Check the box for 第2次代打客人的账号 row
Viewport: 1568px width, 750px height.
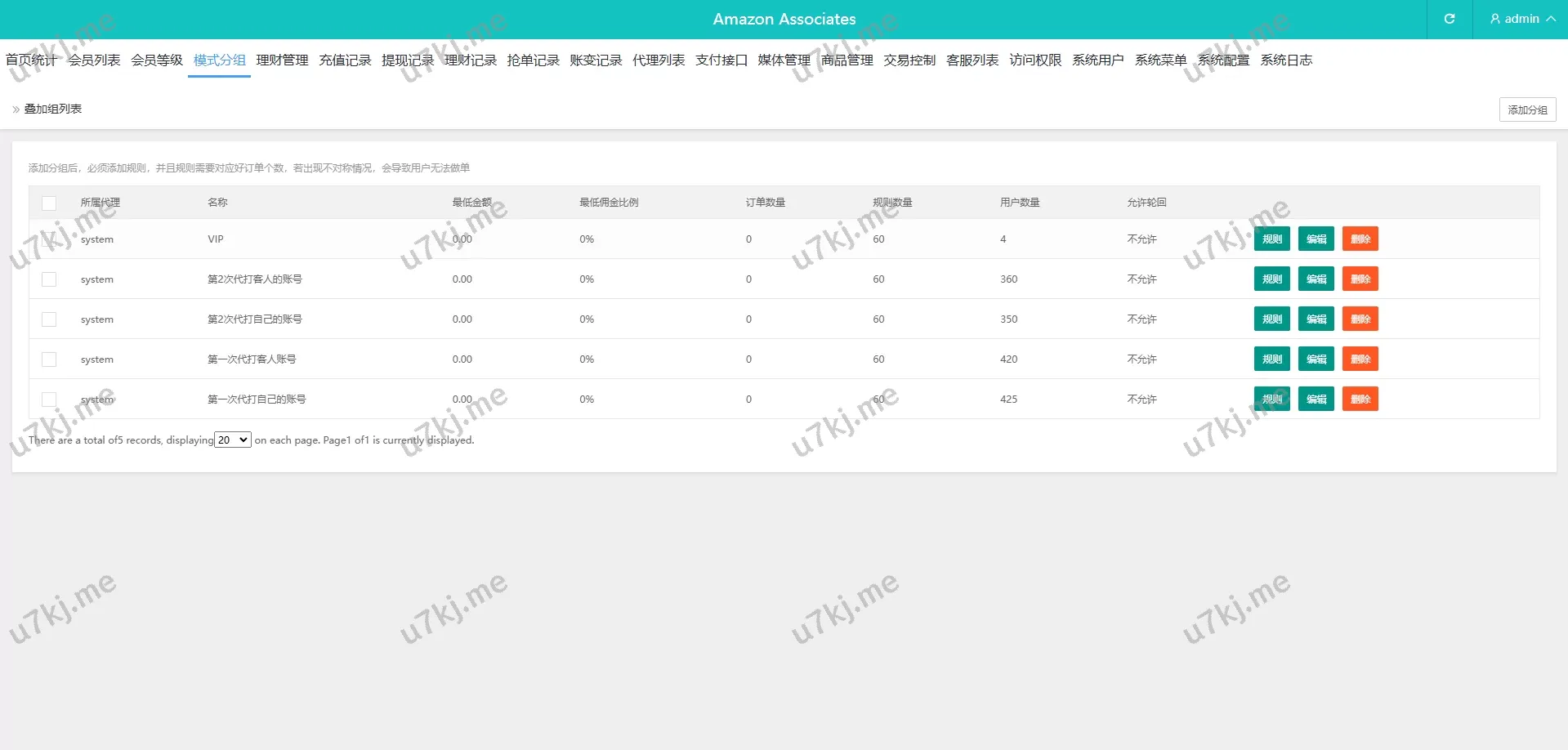click(49, 279)
